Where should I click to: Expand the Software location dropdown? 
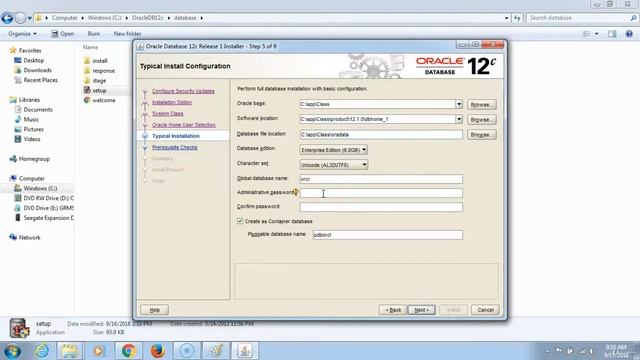click(459, 119)
